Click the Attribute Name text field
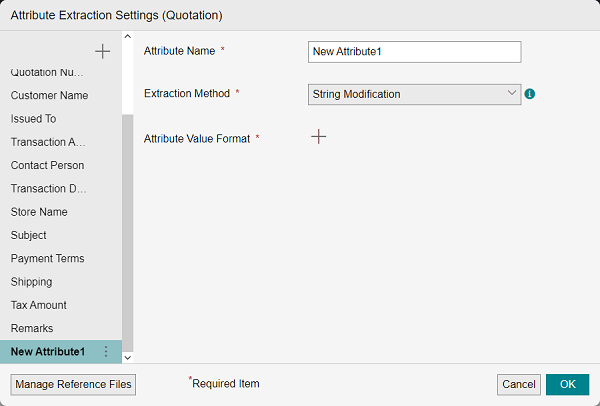This screenshot has width=600, height=406. pos(415,52)
